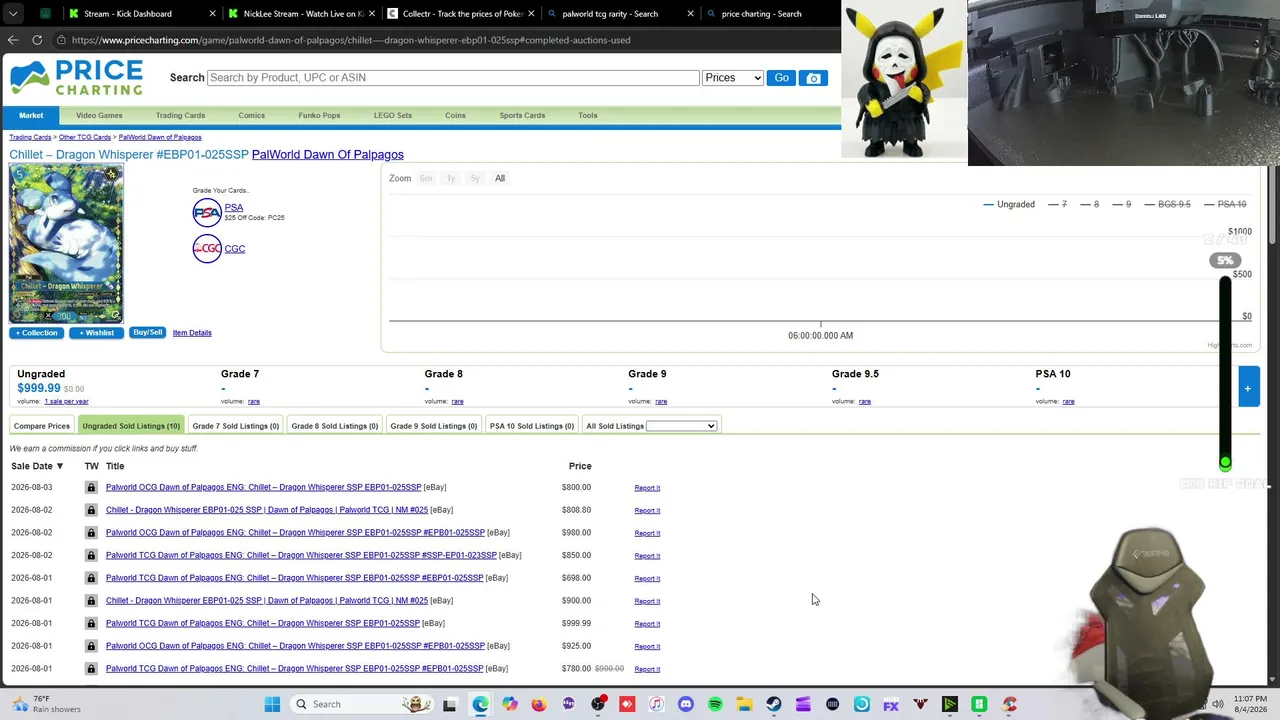
Task: Click the Buy/Sell button
Action: tap(147, 333)
